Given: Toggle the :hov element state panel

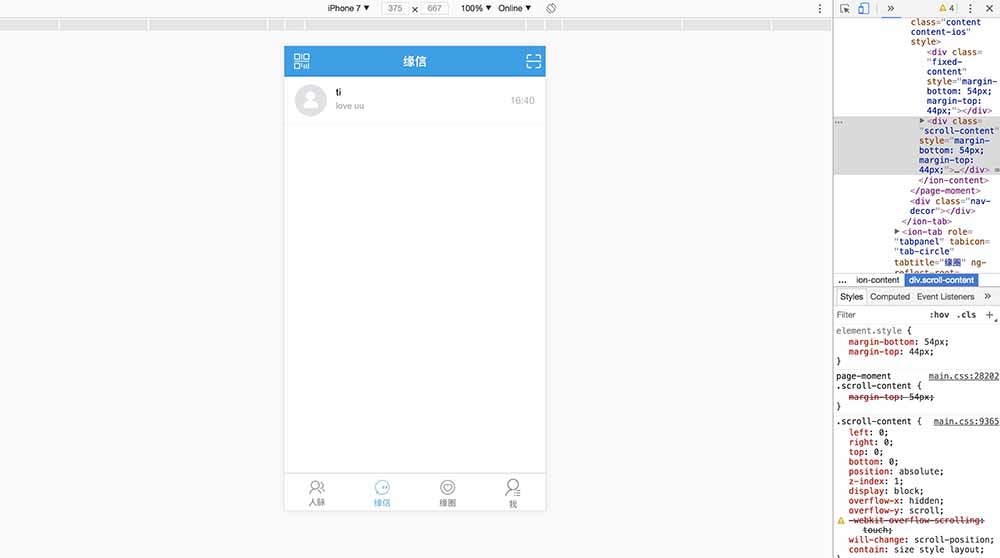Looking at the screenshot, I should coord(938,315).
